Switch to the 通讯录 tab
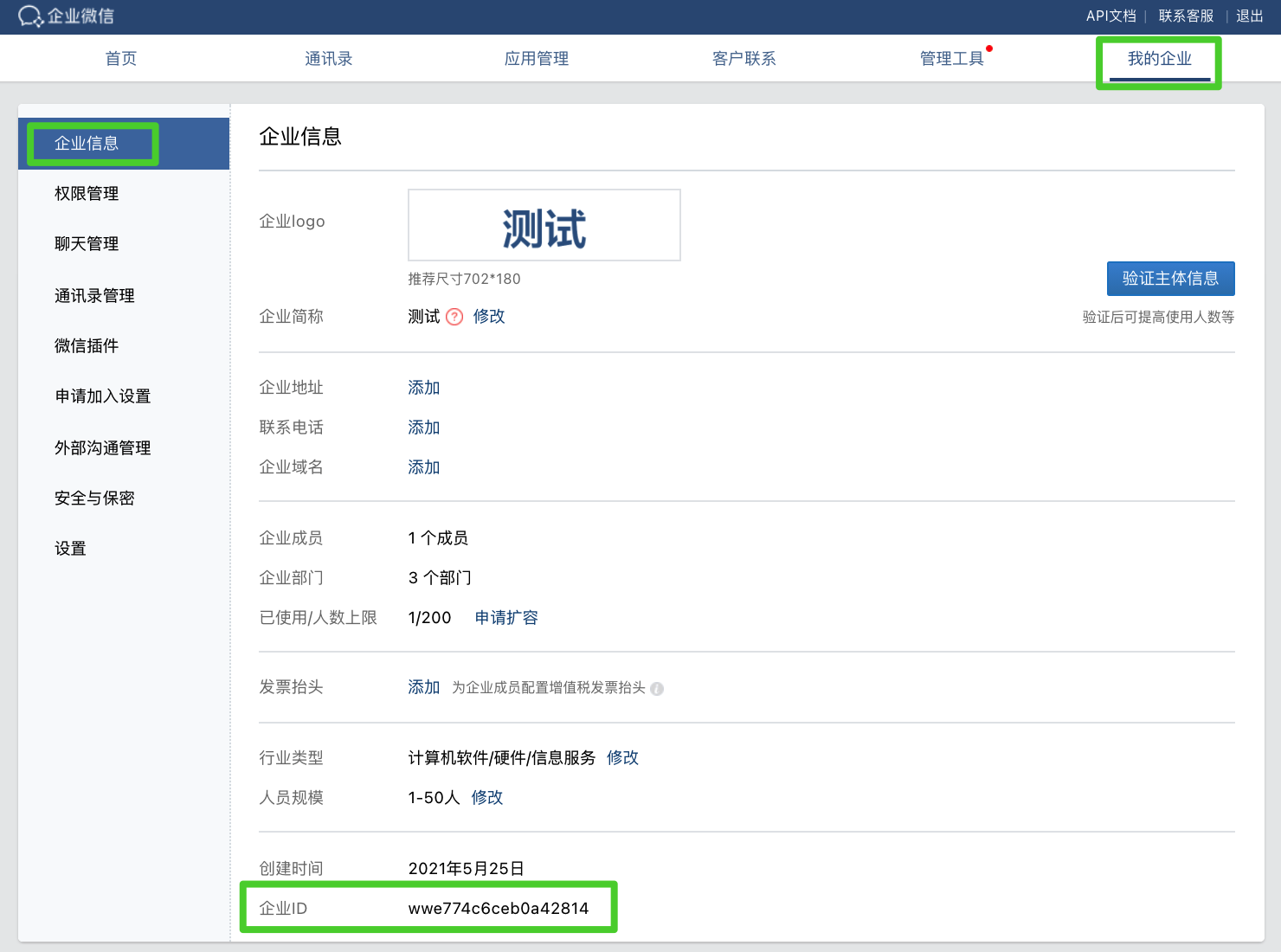Screen dimensions: 1281x952 pyautogui.click(x=328, y=59)
